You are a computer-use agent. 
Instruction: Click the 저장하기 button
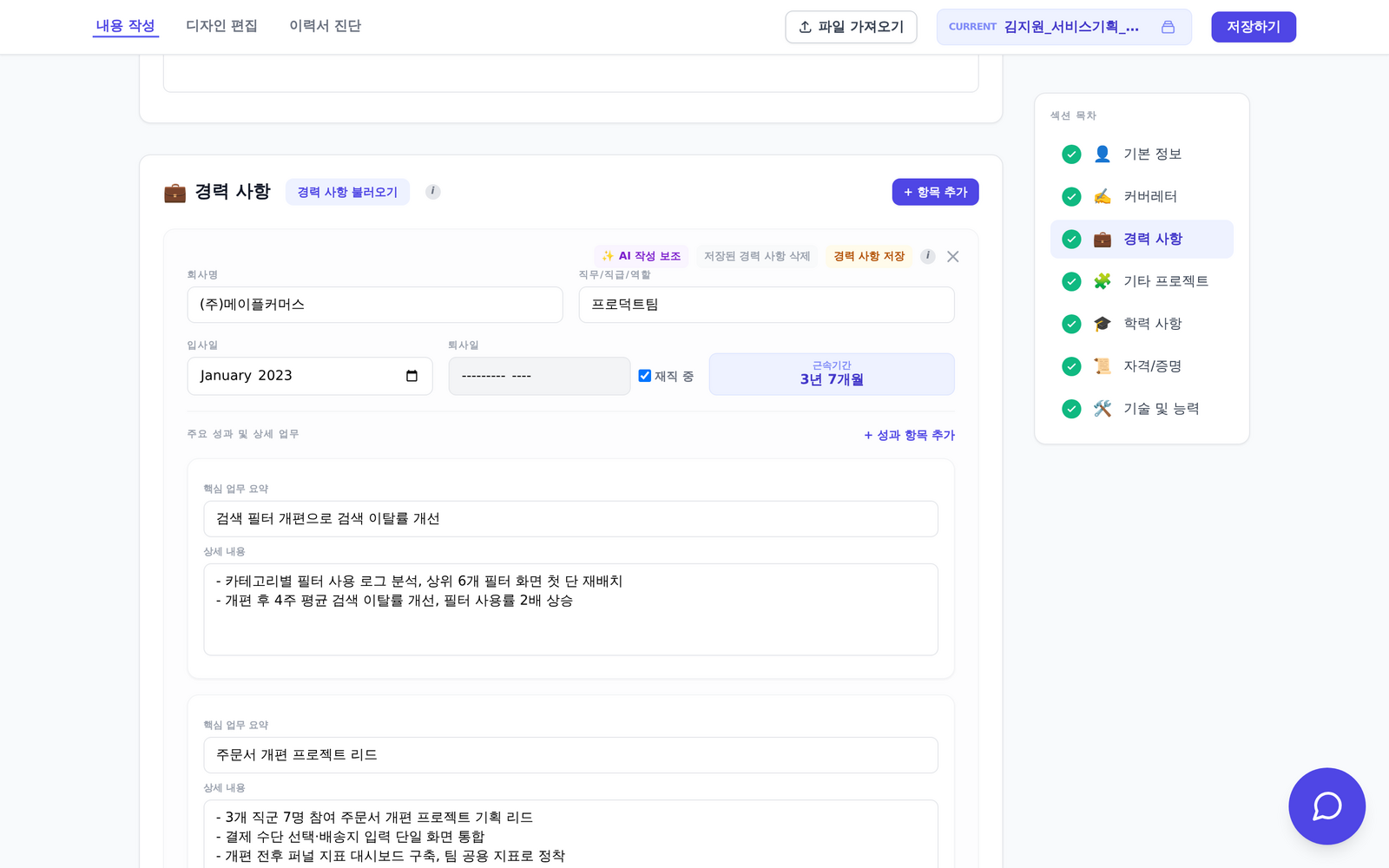tap(1254, 27)
